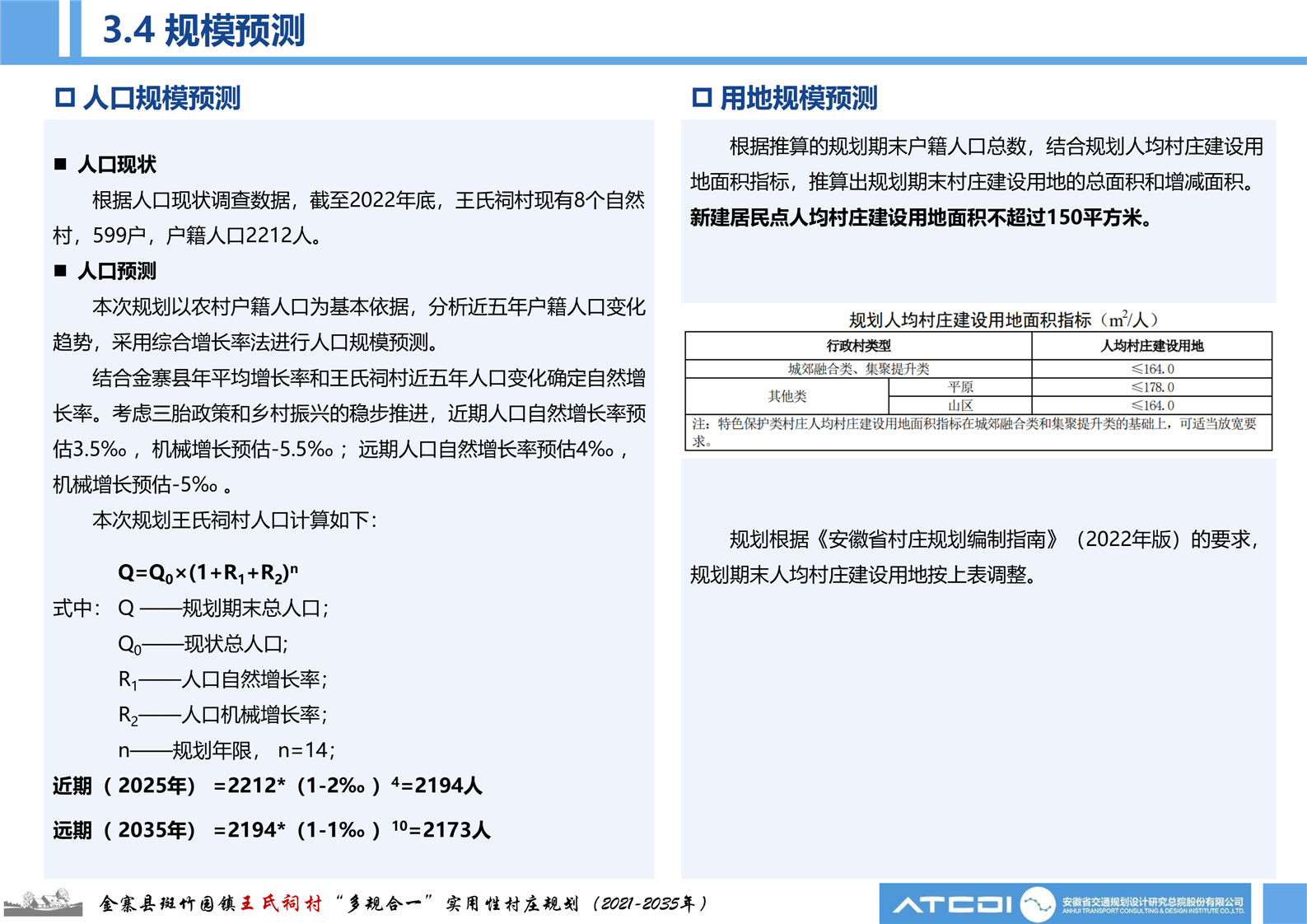Click the table header 行政村类型
1307x924 pixels.
[x=858, y=346]
